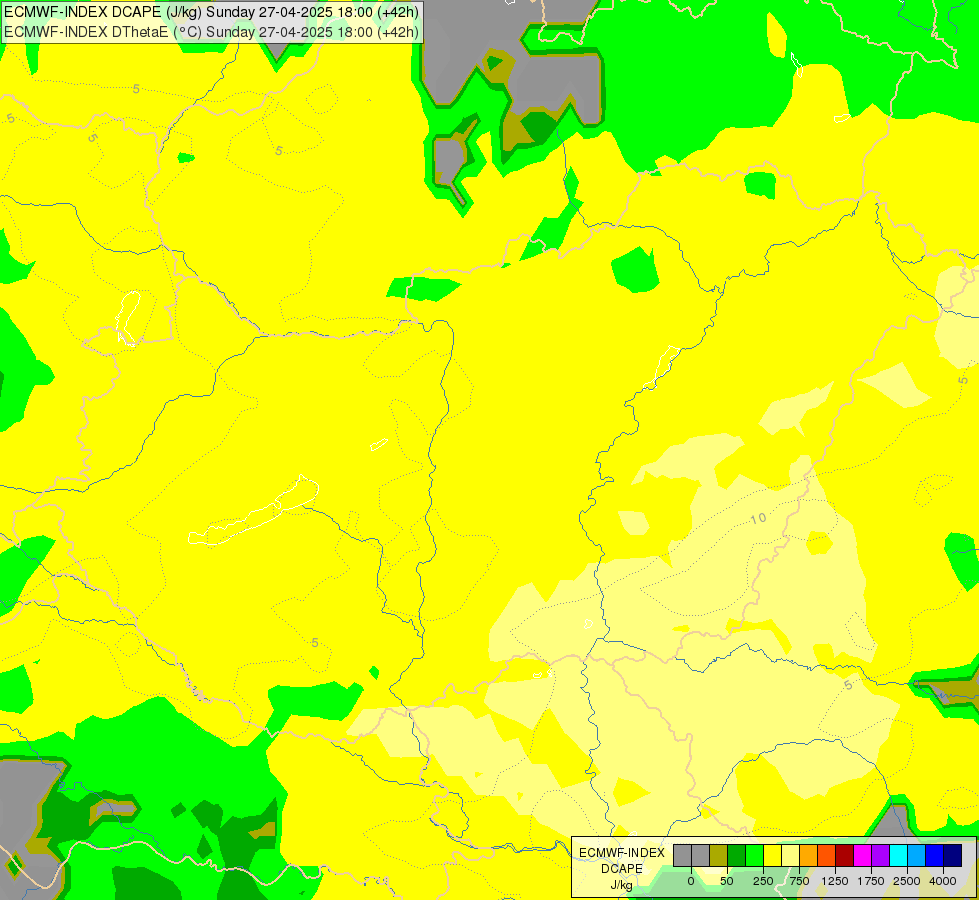Image resolution: width=979 pixels, height=900 pixels.
Task: Click the legend label '0'
Action: pos(691,881)
